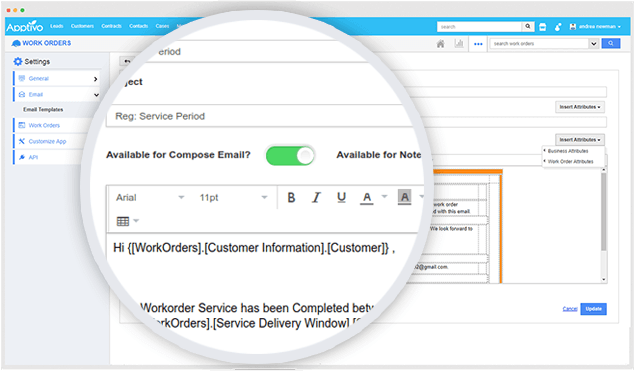635x371 pixels.
Task: Open the three dots more menu
Action: pyautogui.click(x=478, y=44)
